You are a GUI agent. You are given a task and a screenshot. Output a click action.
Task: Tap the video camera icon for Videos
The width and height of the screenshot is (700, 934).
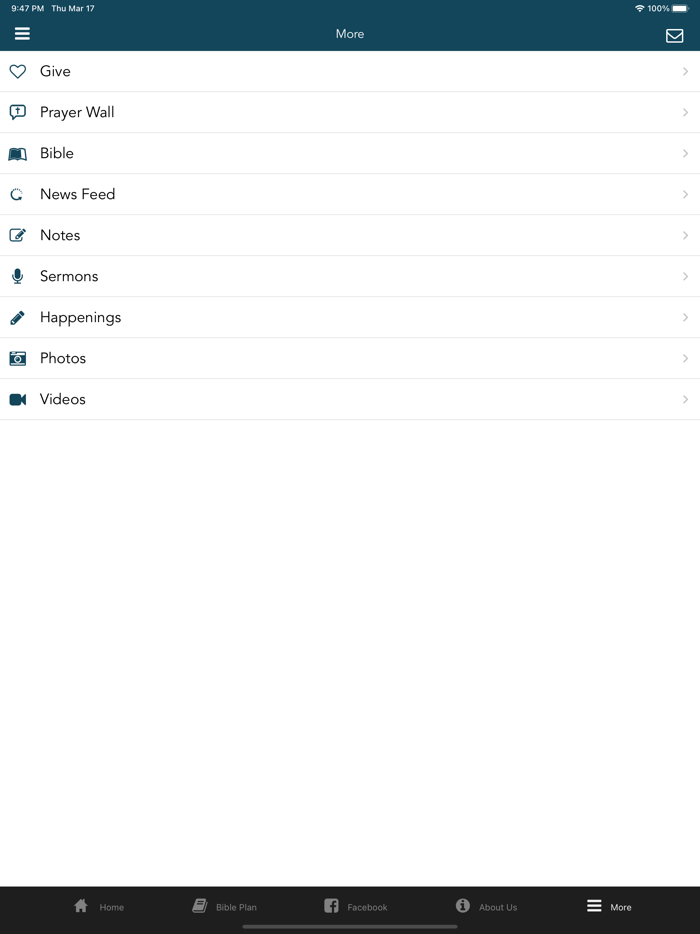pyautogui.click(x=18, y=400)
